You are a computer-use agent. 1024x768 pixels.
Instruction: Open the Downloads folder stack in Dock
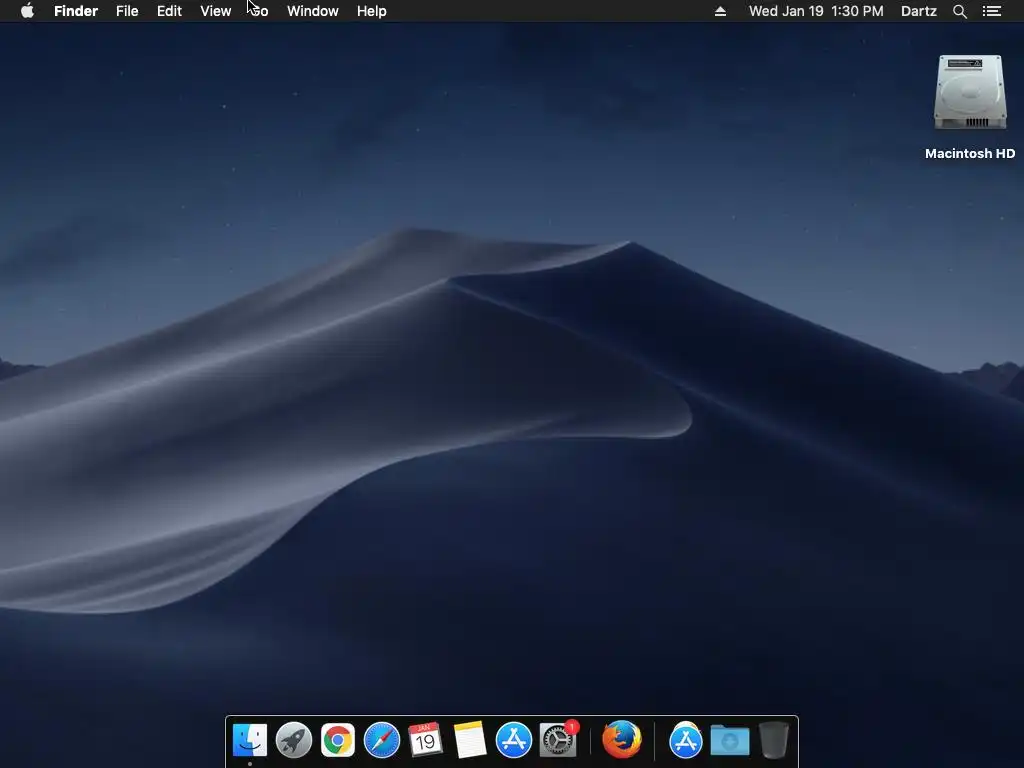coord(729,740)
